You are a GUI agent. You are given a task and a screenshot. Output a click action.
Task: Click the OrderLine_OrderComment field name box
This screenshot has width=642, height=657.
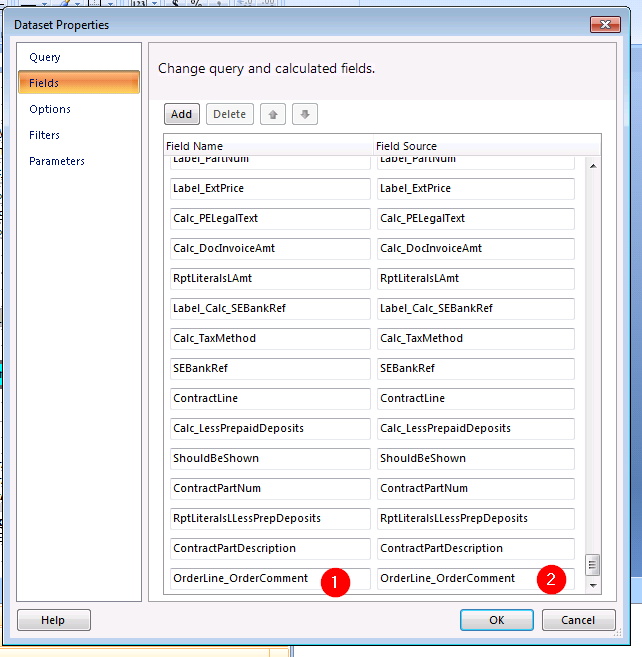tap(270, 579)
